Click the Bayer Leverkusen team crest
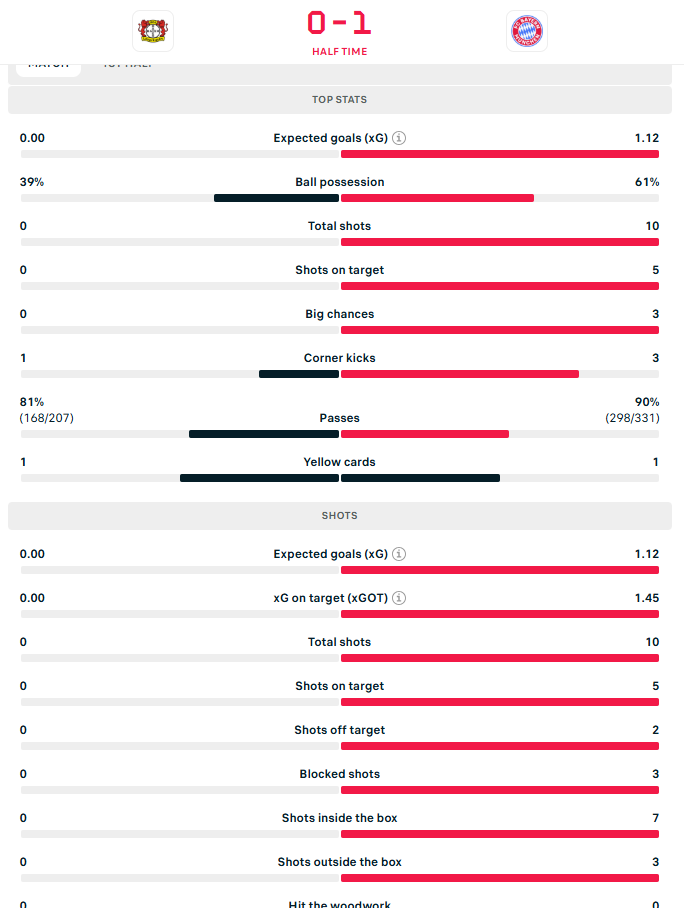684x908 pixels. [153, 31]
